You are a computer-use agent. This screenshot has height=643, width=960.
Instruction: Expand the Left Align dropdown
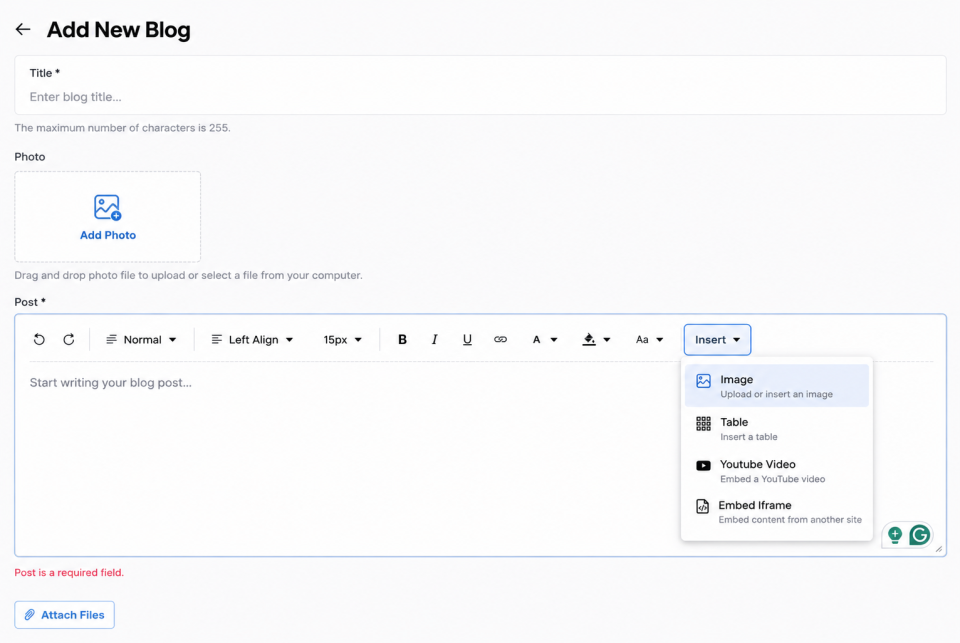click(252, 339)
